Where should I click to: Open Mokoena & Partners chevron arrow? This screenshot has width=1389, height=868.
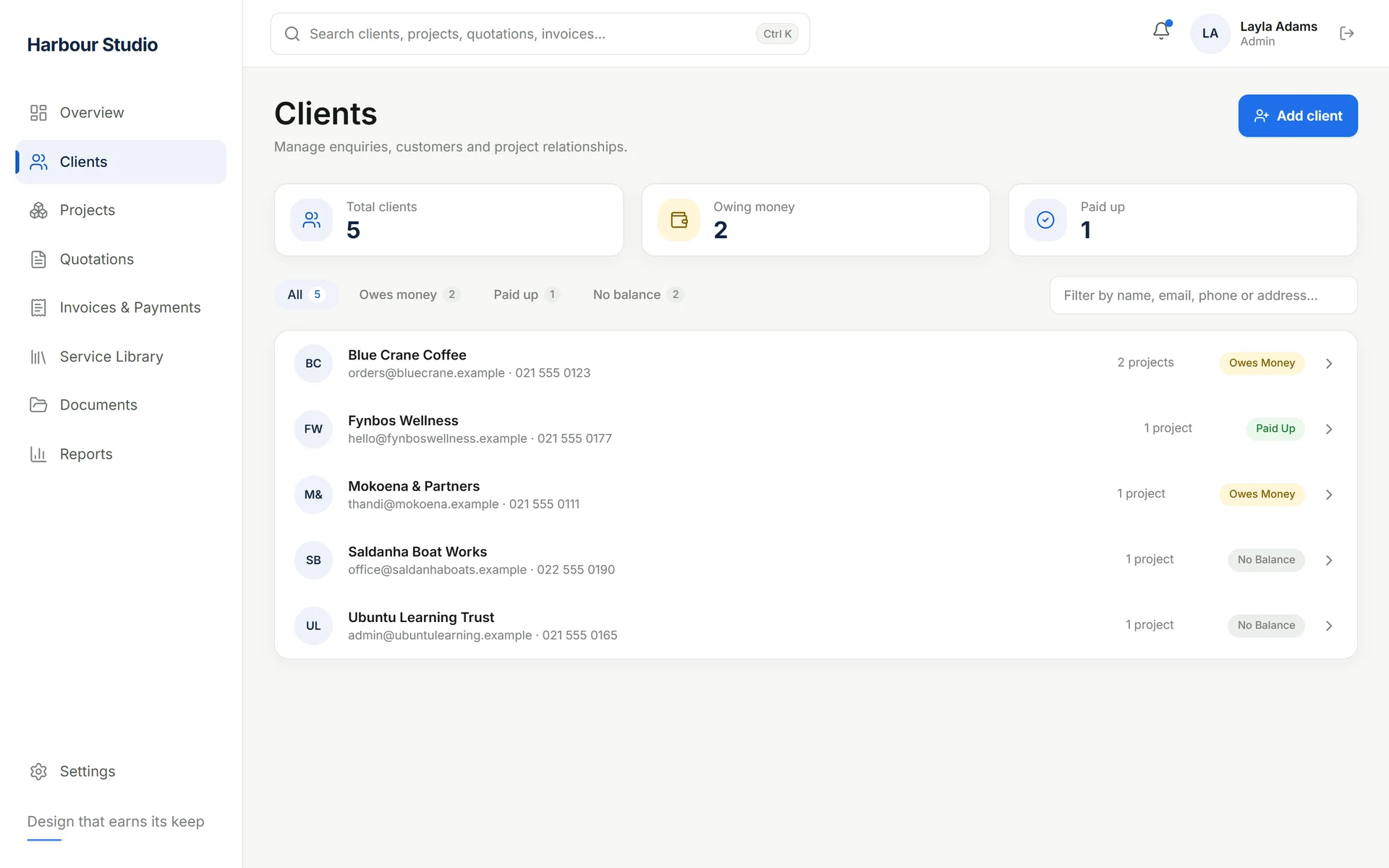point(1329,495)
